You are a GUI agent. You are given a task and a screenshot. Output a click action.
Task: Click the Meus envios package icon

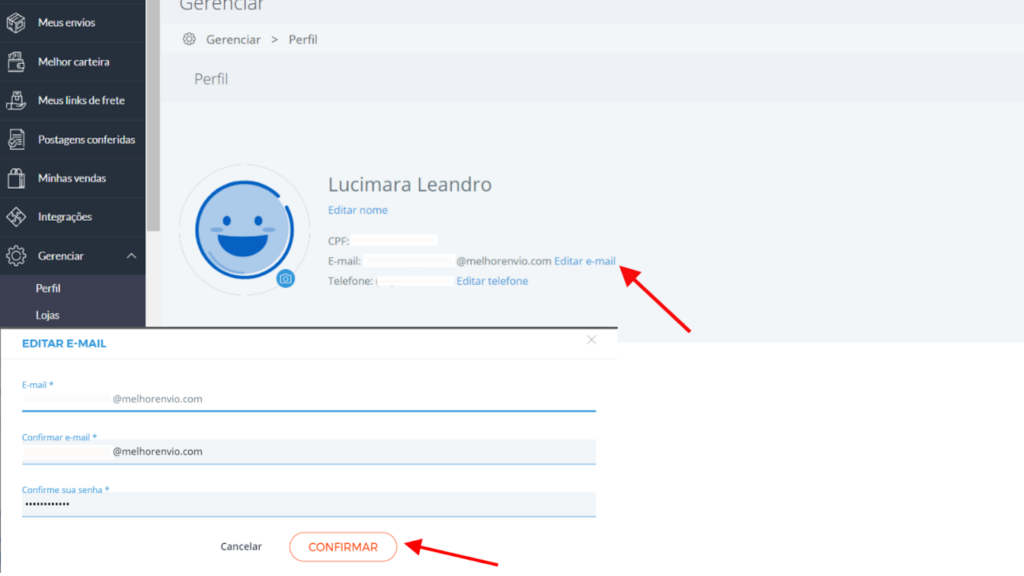click(x=16, y=23)
